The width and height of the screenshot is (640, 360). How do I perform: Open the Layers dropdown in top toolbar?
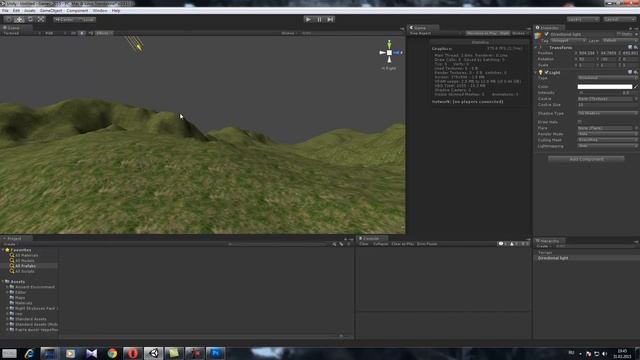(x=582, y=19)
